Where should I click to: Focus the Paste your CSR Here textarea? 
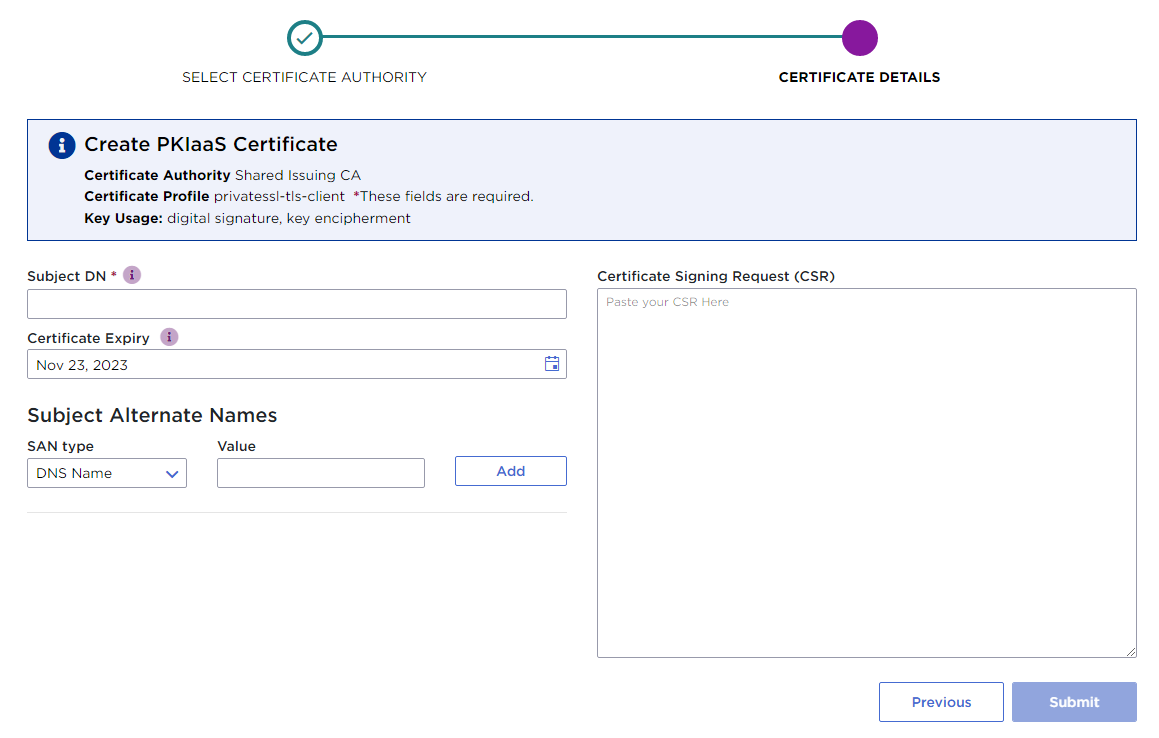[866, 472]
